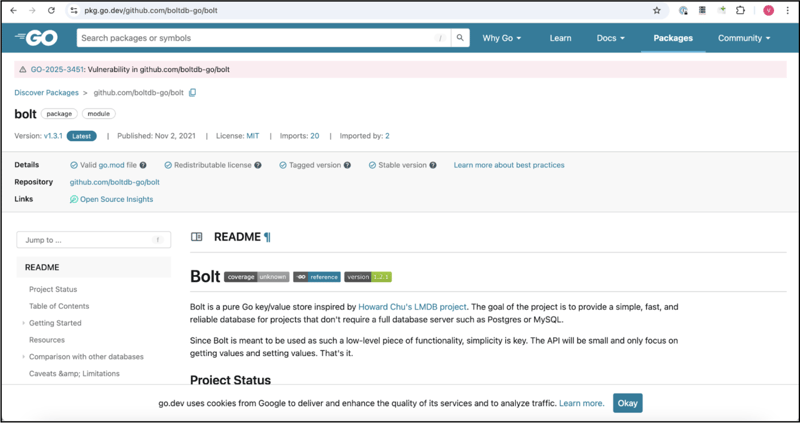800x423 pixels.
Task: Copy the package path with the copy icon
Action: tap(193, 93)
